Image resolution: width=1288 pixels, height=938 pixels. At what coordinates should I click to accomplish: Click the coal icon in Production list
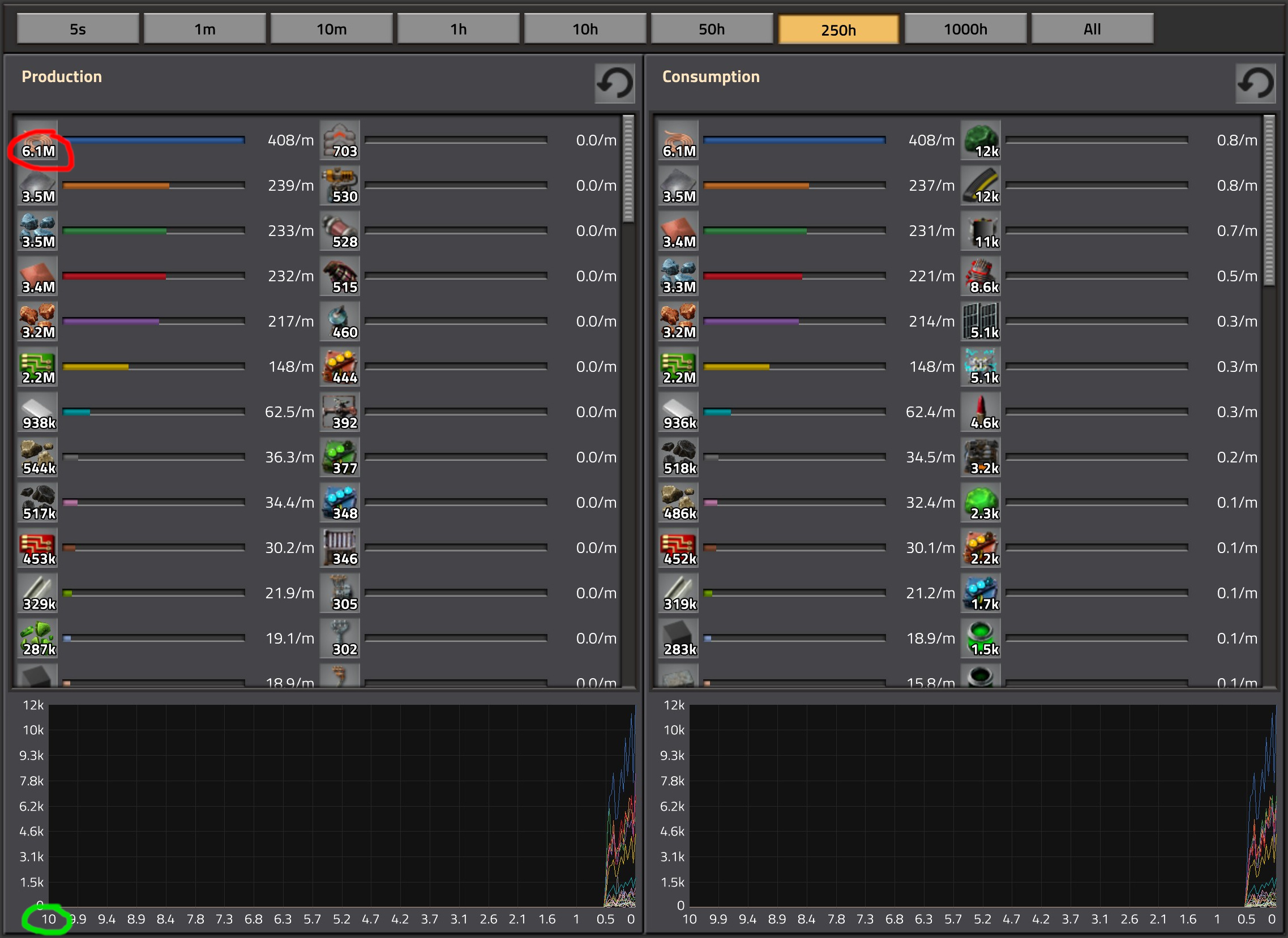pos(37,502)
